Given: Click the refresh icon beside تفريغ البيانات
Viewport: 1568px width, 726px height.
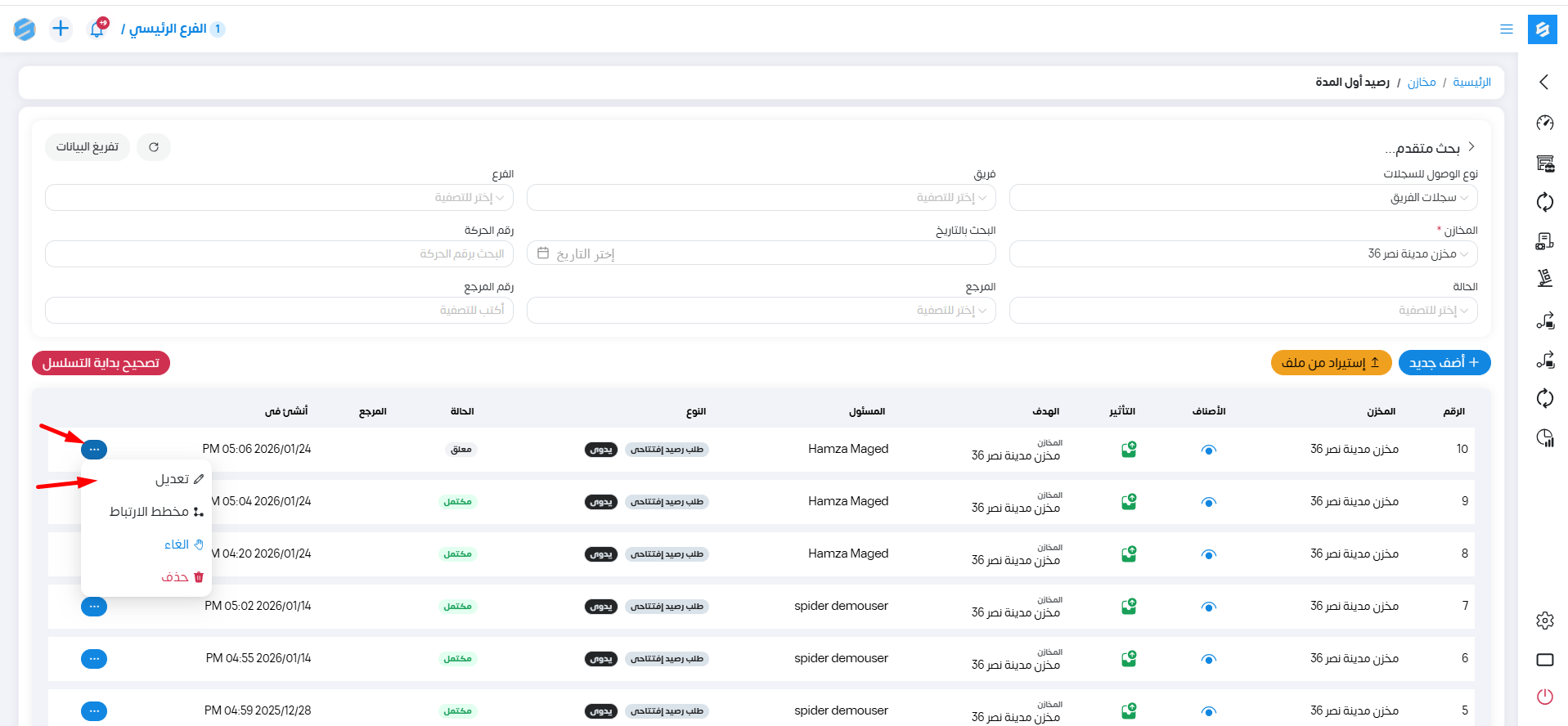Looking at the screenshot, I should point(154,147).
